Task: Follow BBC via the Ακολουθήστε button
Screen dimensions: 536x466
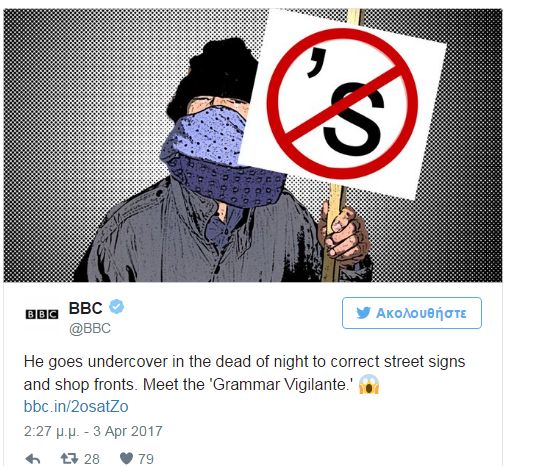Action: (x=412, y=313)
